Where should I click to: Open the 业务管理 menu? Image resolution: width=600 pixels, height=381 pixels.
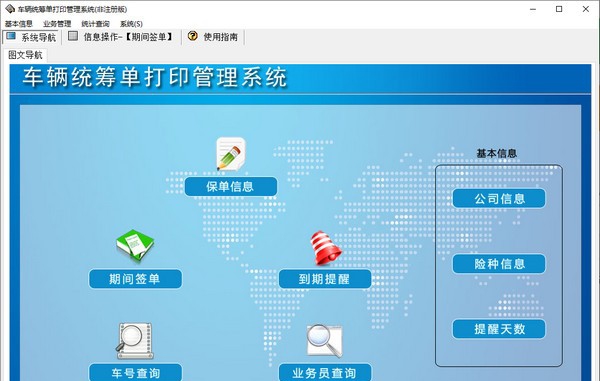57,24
